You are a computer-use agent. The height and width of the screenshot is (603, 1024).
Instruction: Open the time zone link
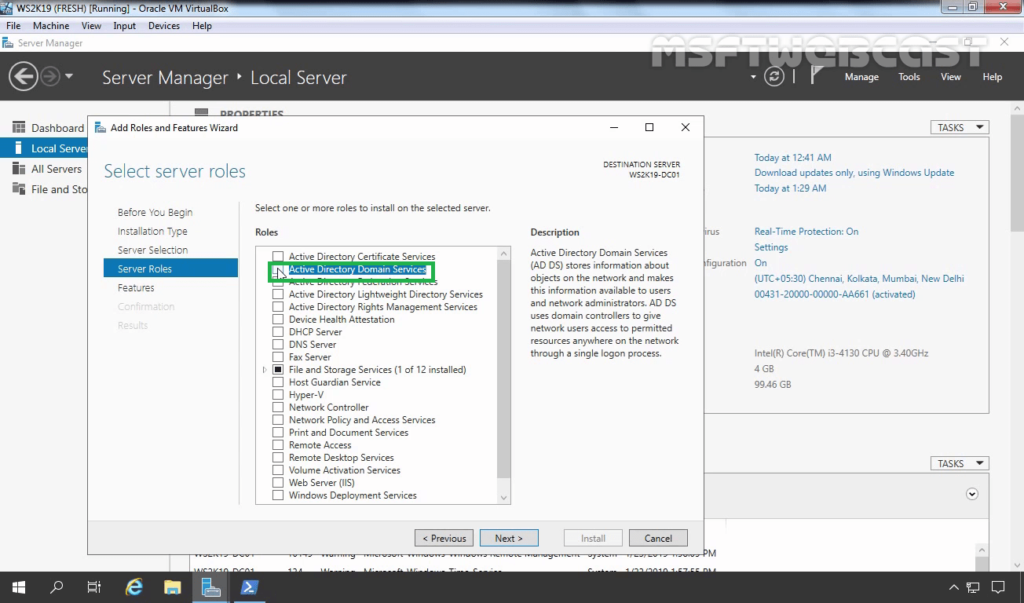coord(859,278)
